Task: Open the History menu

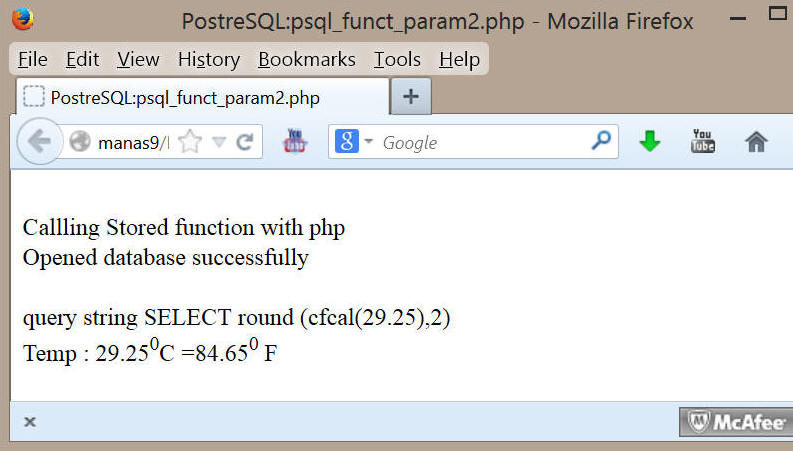Action: tap(209, 60)
